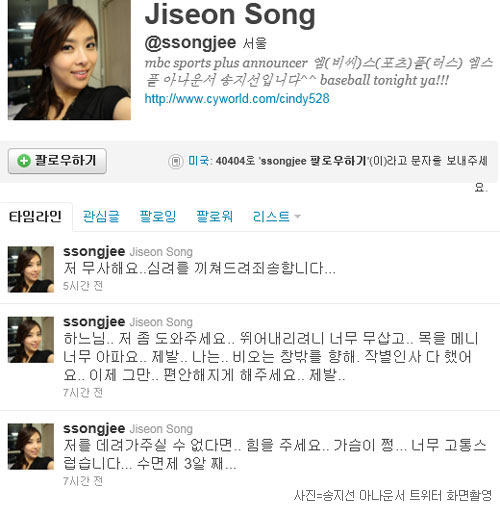The height and width of the screenshot is (505, 500).
Task: Open the 팔로잉 tab
Action: [x=158, y=217]
